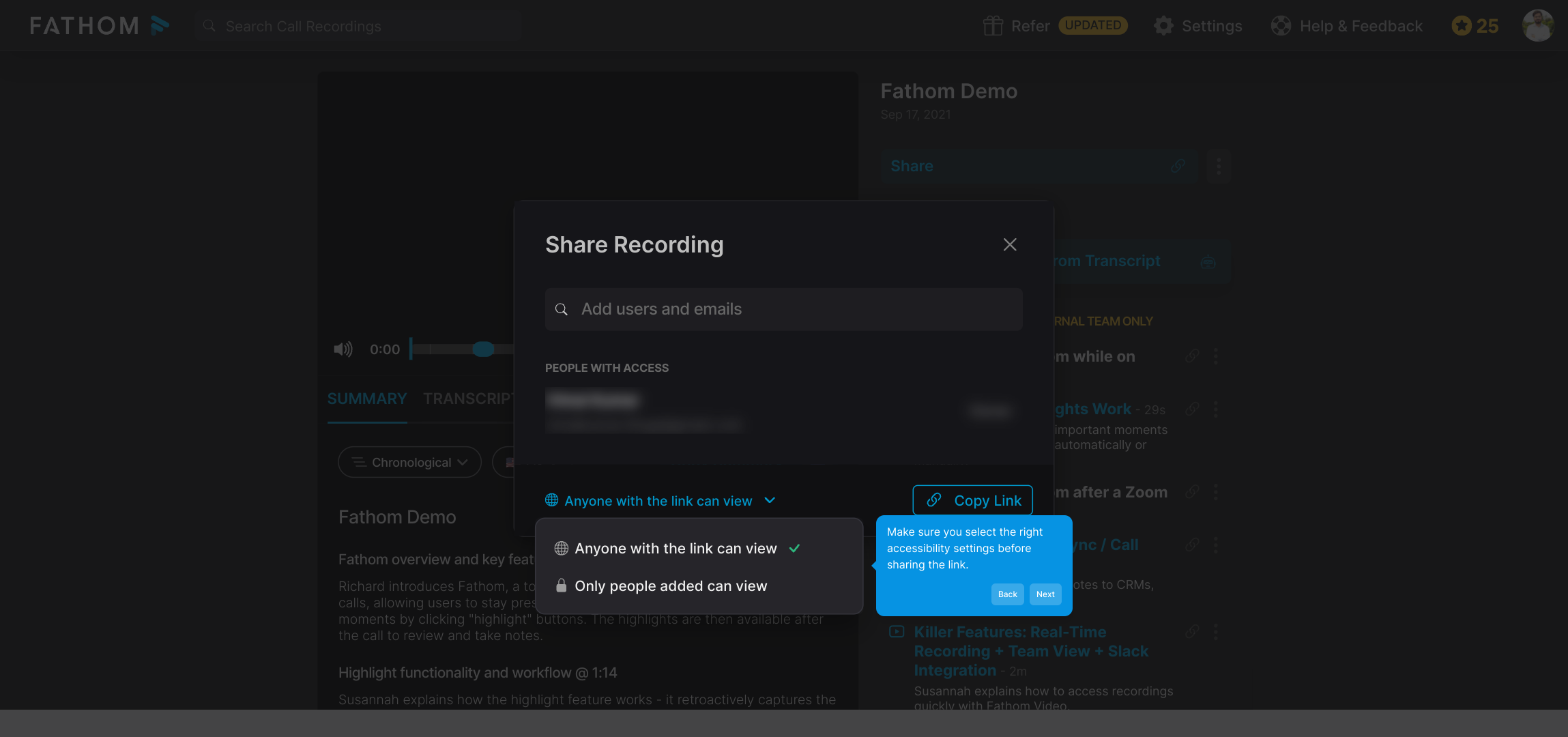
Task: Click the Fathom Demo title in sidebar
Action: coord(948,91)
